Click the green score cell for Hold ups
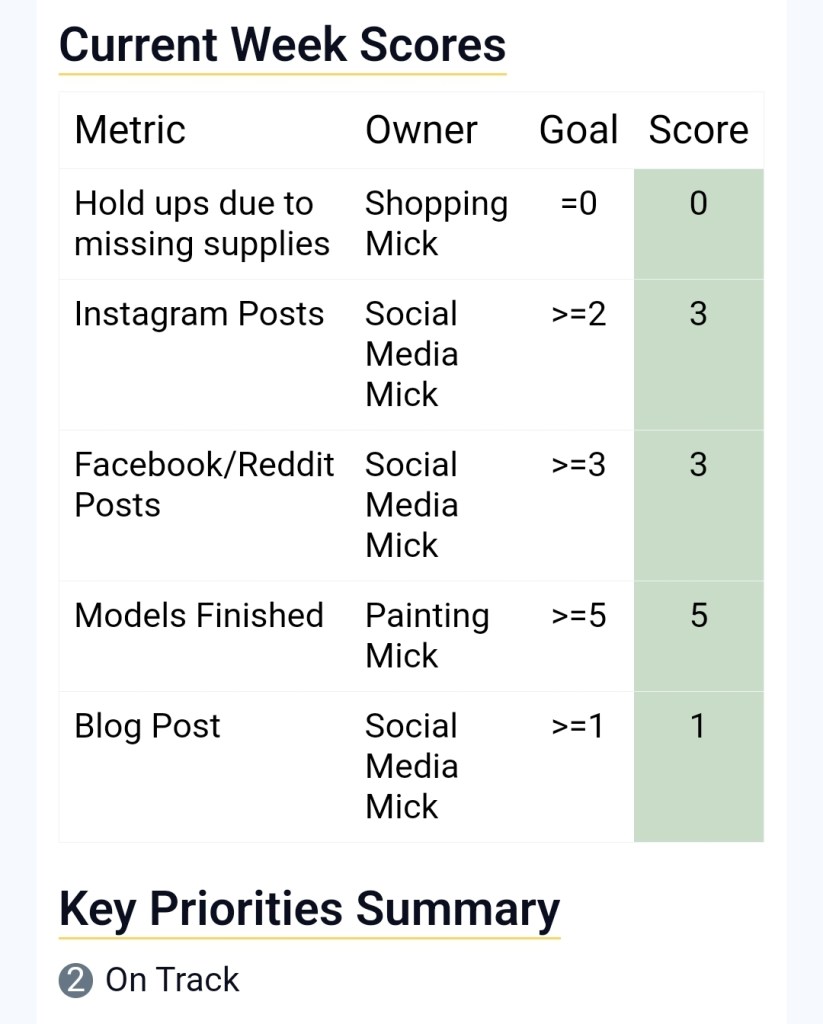 [x=698, y=224]
